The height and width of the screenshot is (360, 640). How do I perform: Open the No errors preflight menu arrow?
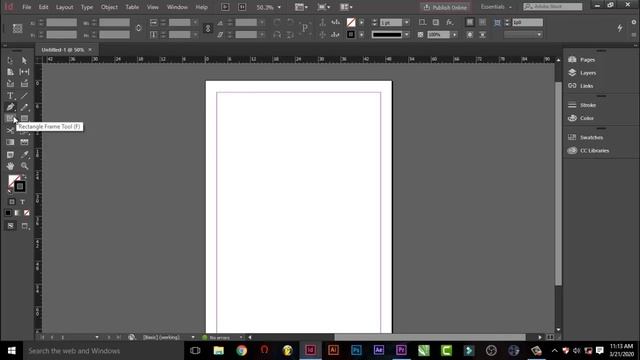tap(241, 337)
